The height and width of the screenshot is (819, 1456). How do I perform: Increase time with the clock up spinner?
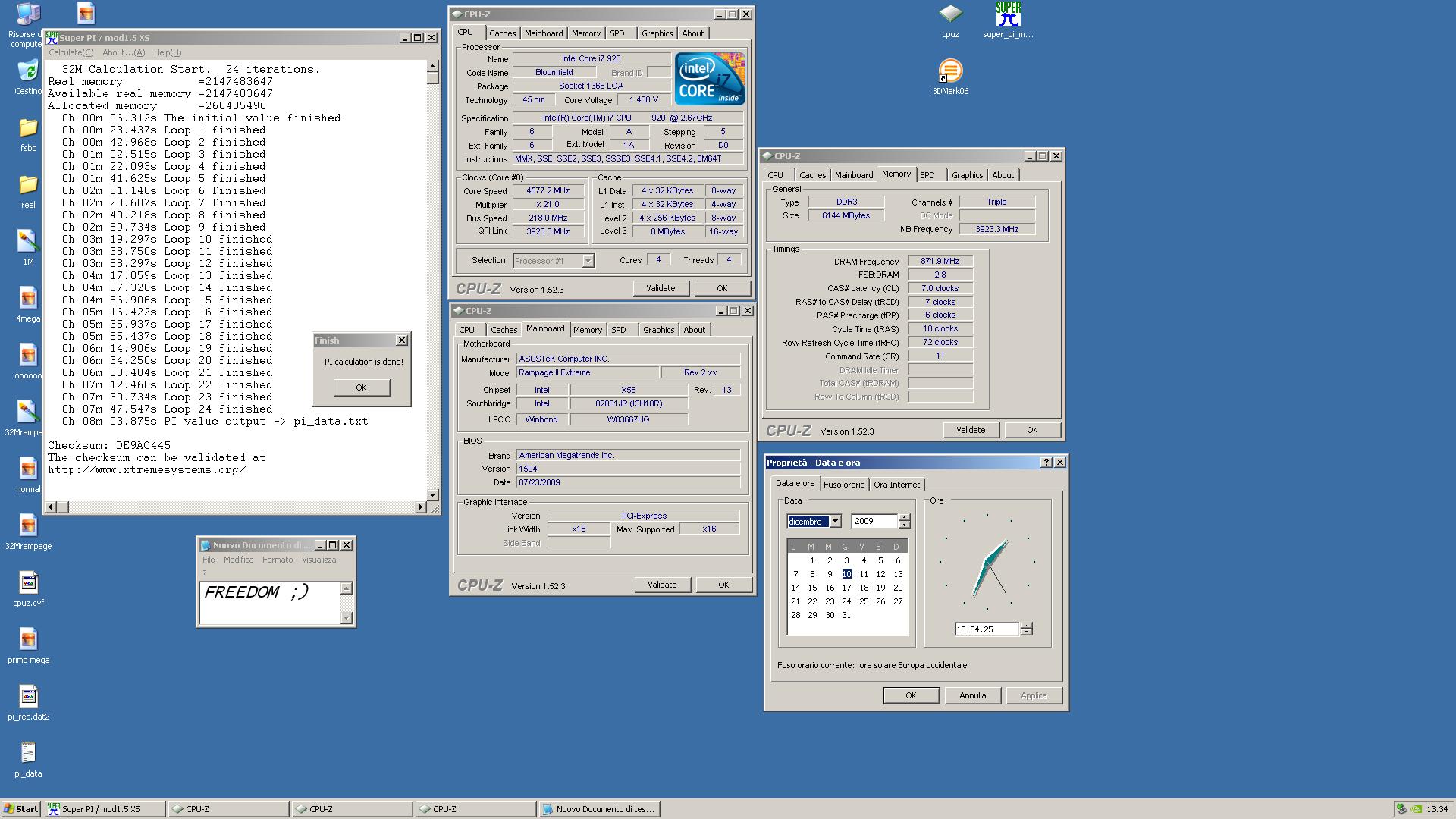pos(1027,626)
